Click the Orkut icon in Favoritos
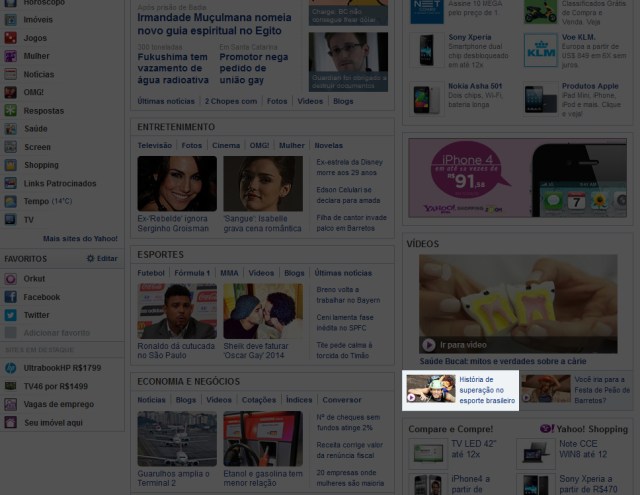The height and width of the screenshot is (495, 640). coord(10,279)
